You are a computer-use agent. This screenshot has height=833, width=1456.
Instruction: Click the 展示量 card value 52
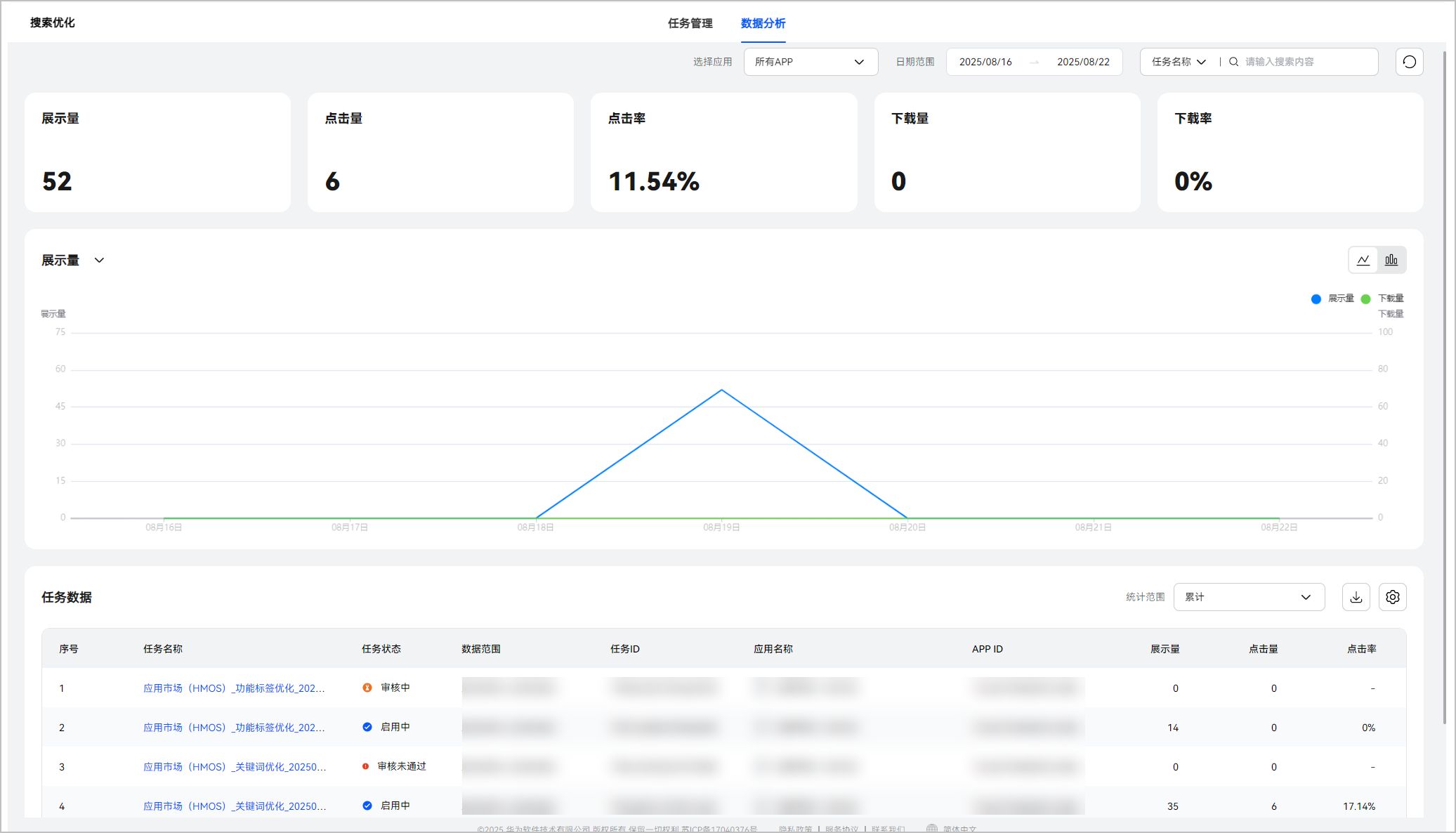click(x=57, y=181)
